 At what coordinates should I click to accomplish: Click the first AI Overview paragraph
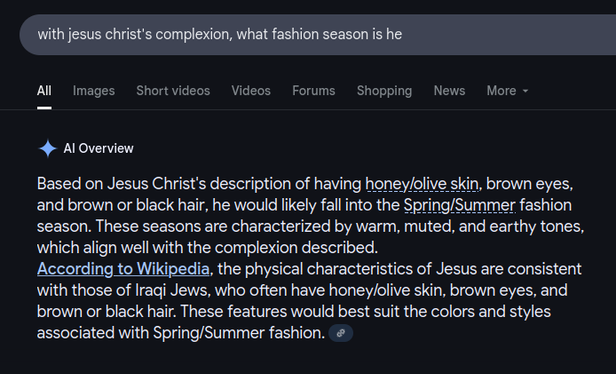point(311,216)
